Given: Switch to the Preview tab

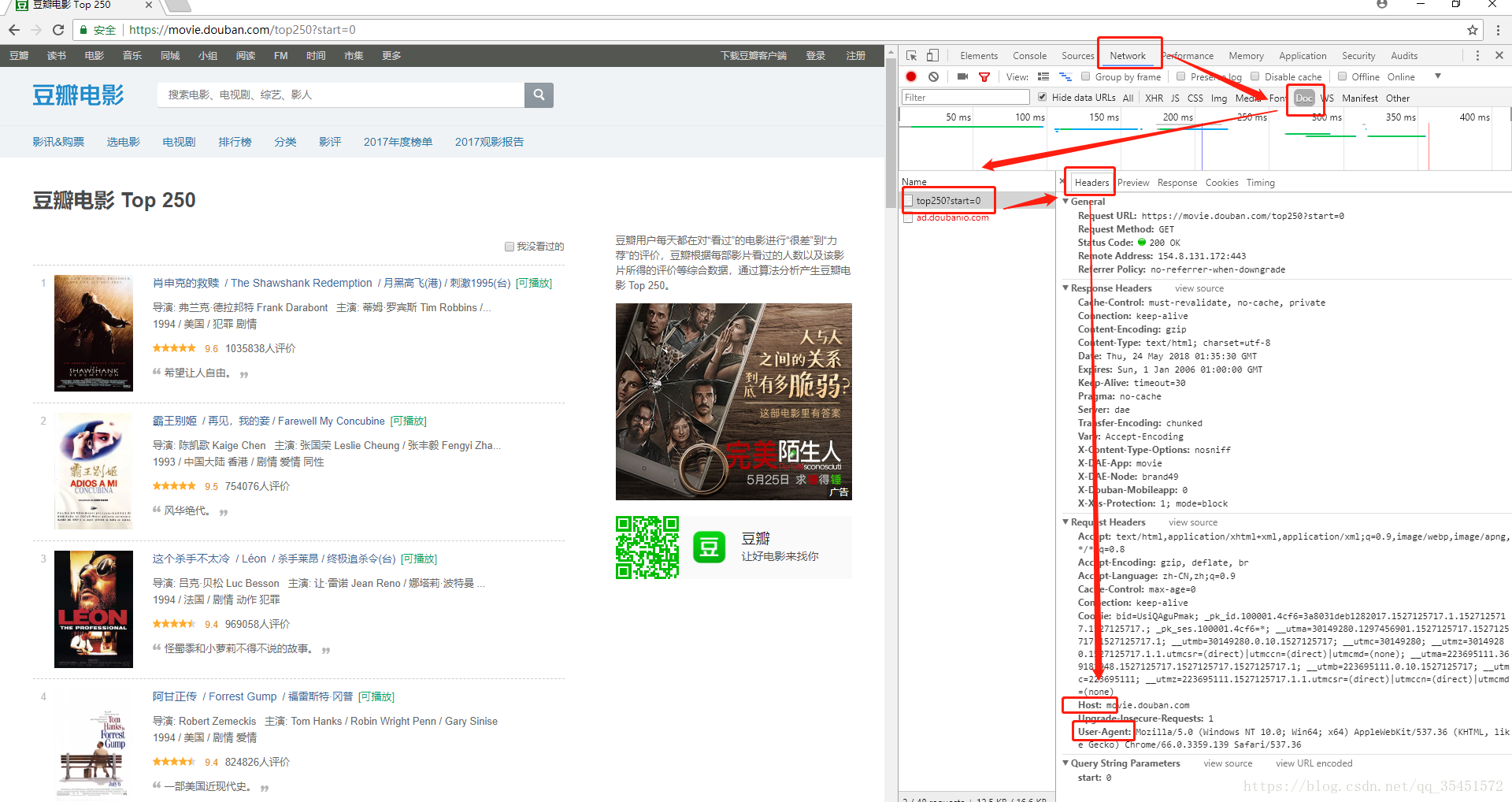Looking at the screenshot, I should pyautogui.click(x=1133, y=183).
